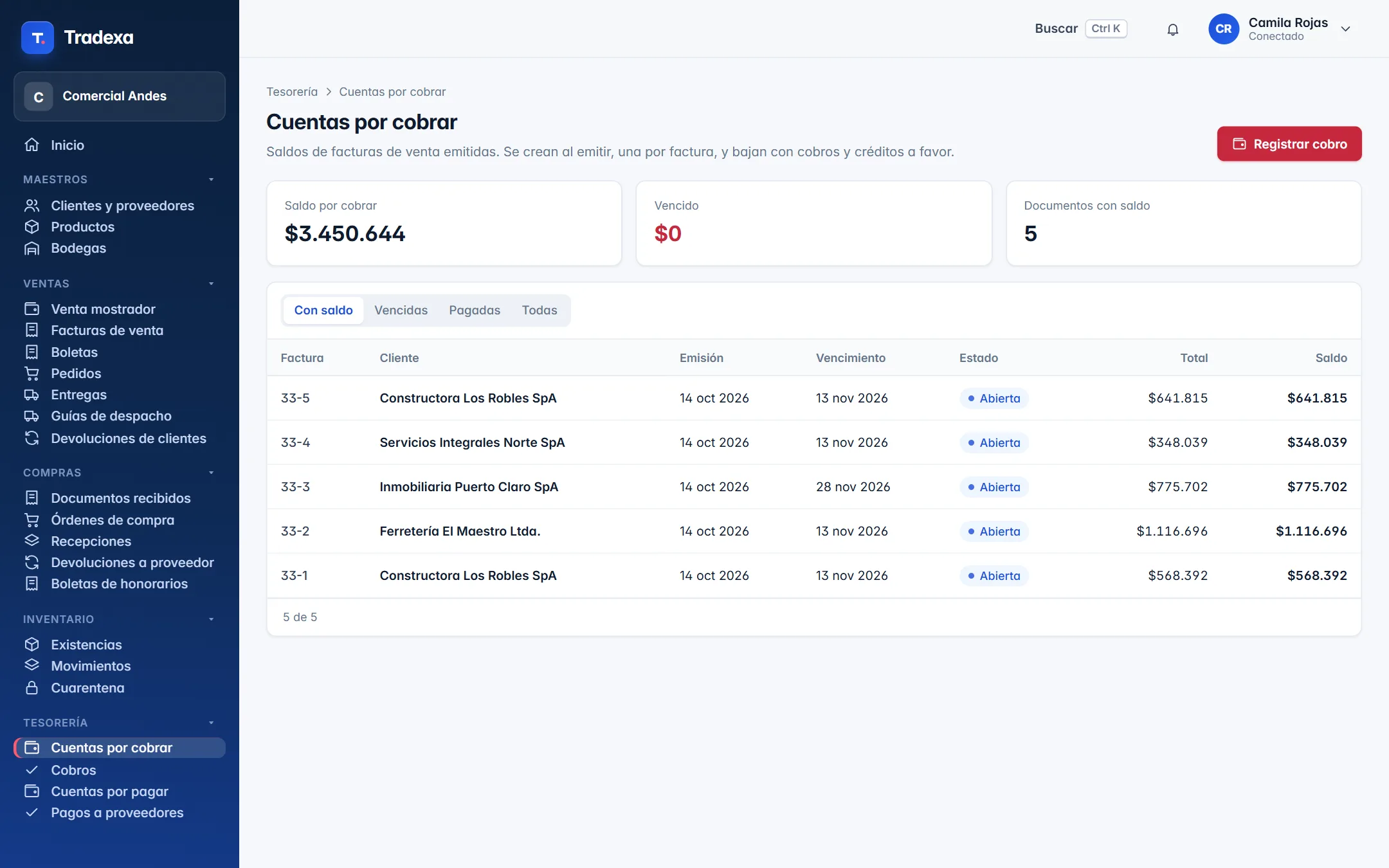Image resolution: width=1389 pixels, height=868 pixels.
Task: Open invoice row 33-5
Action: click(814, 398)
